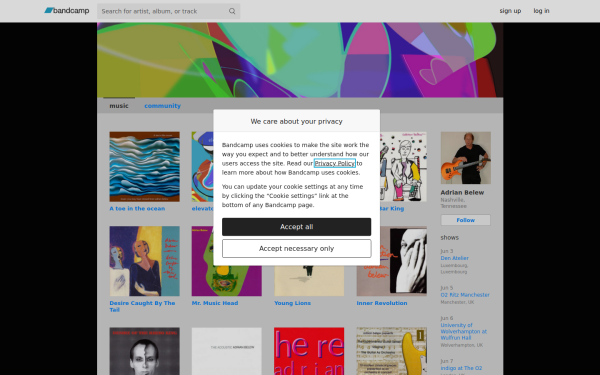
Task: Open the Den Atelier show link
Action: coord(455,258)
